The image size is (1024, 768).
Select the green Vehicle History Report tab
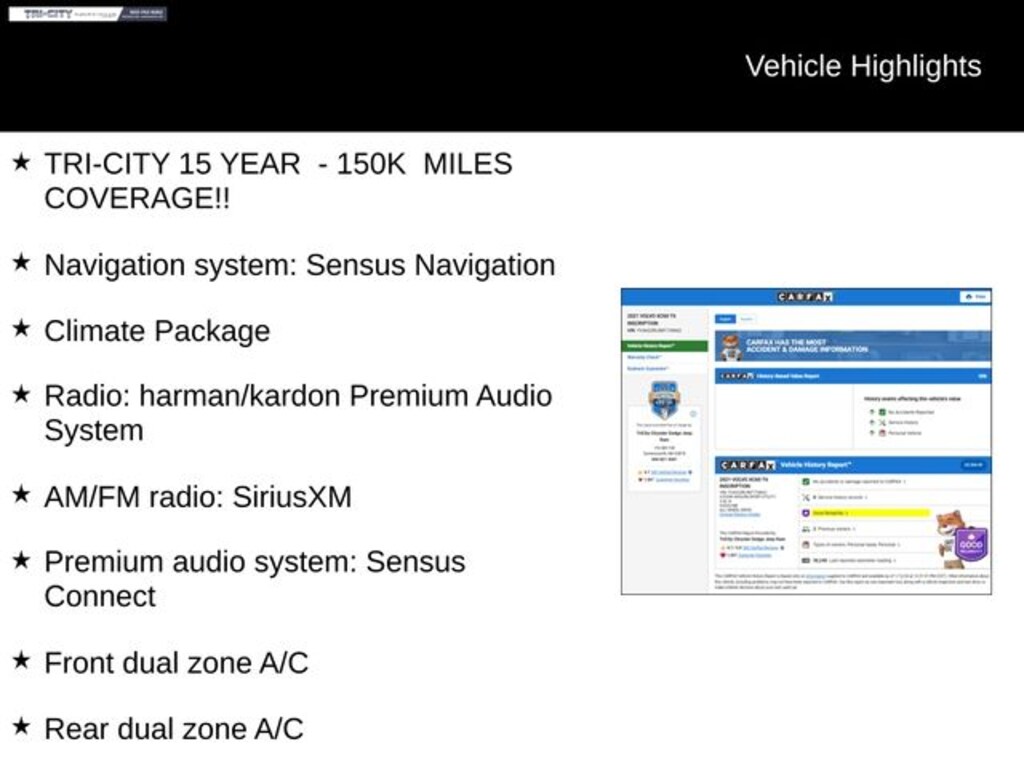pos(666,346)
